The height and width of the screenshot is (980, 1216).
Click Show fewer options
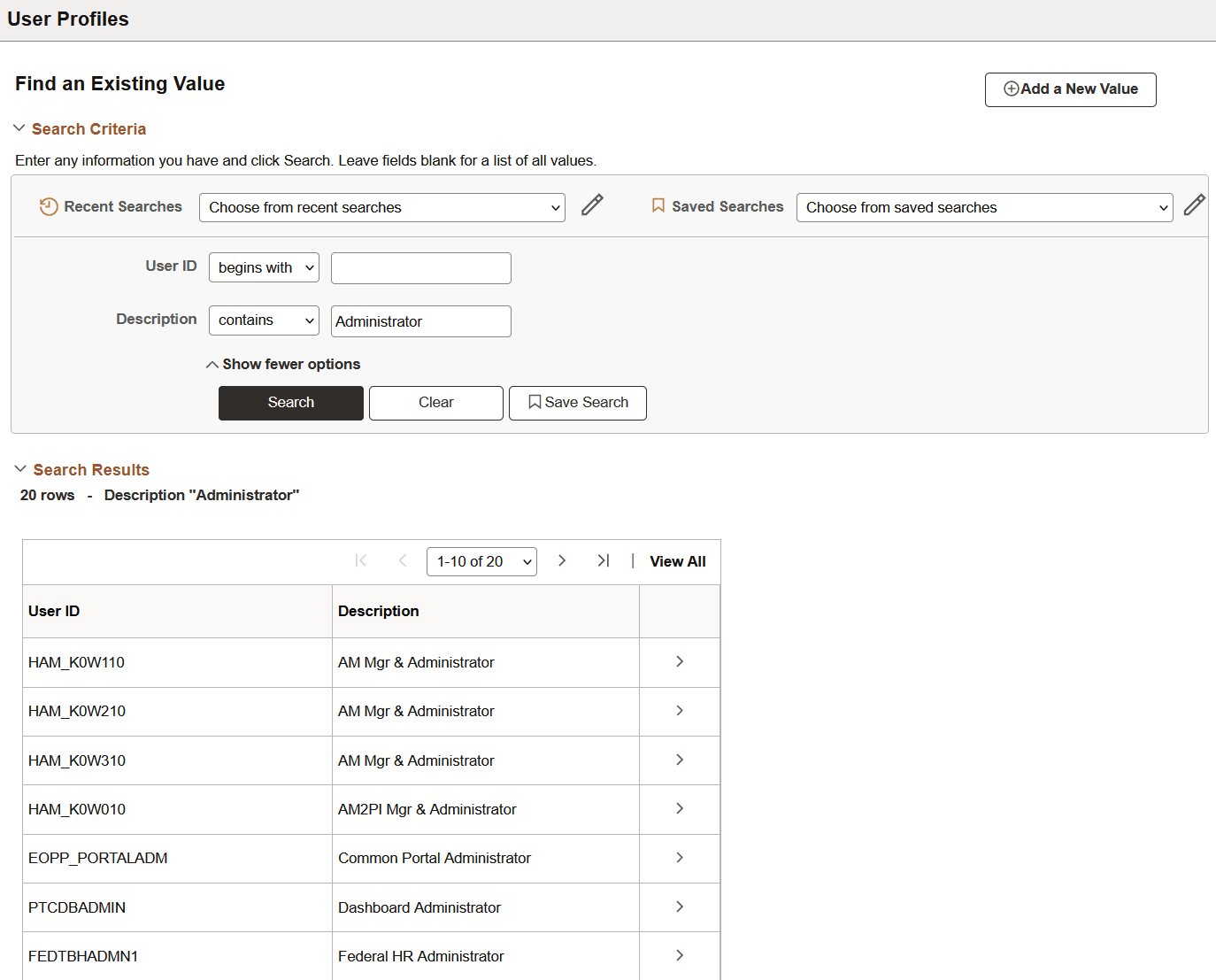click(282, 364)
